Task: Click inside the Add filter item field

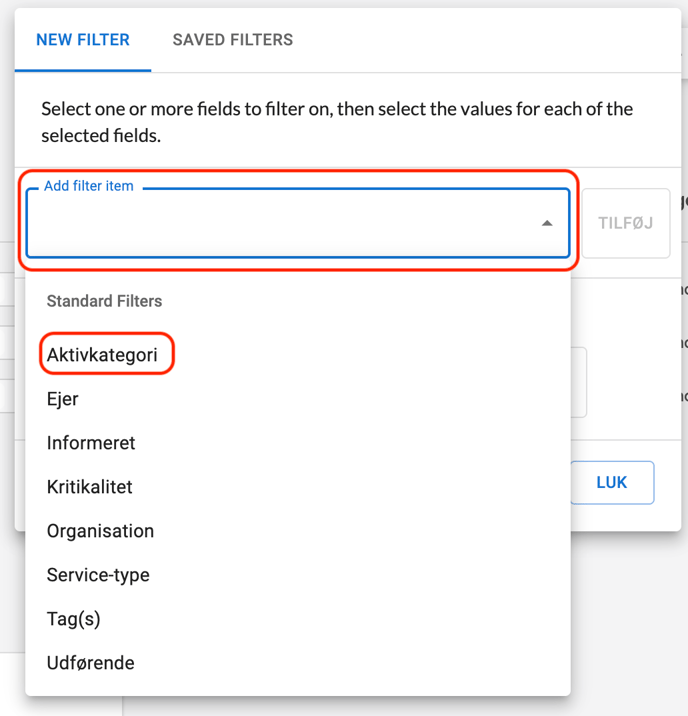Action: point(280,223)
